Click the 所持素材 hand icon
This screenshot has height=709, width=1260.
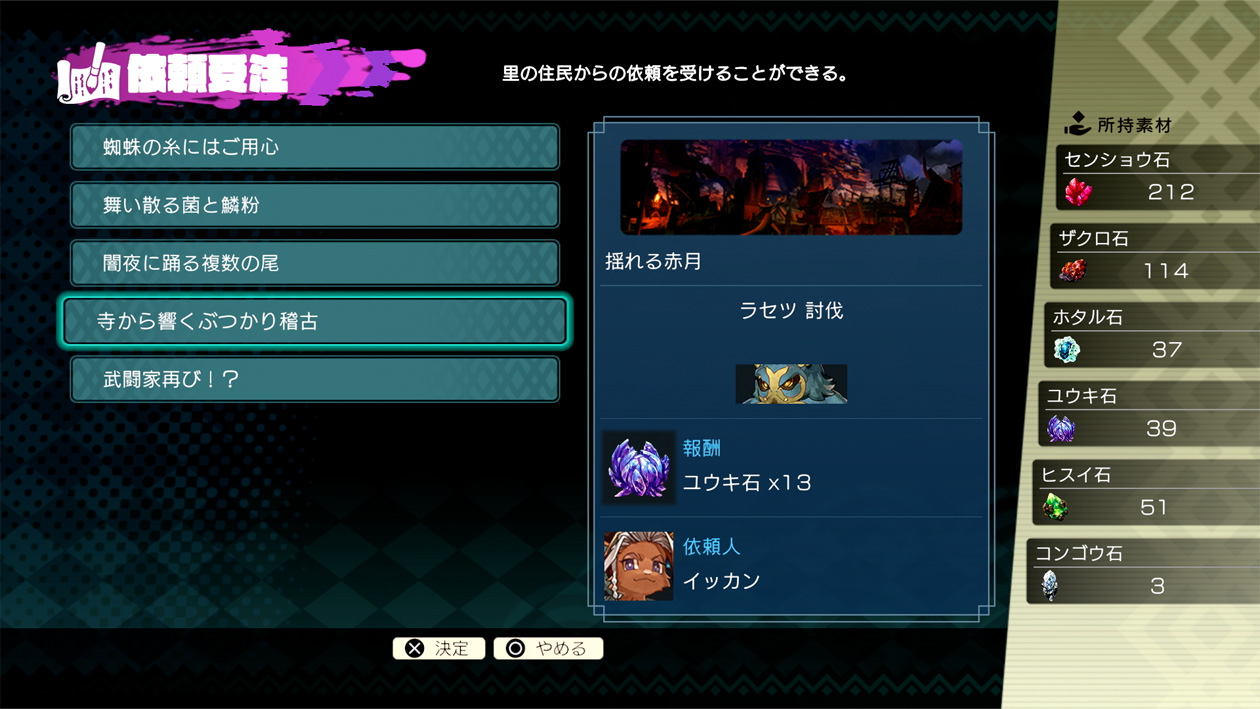click(x=1077, y=125)
